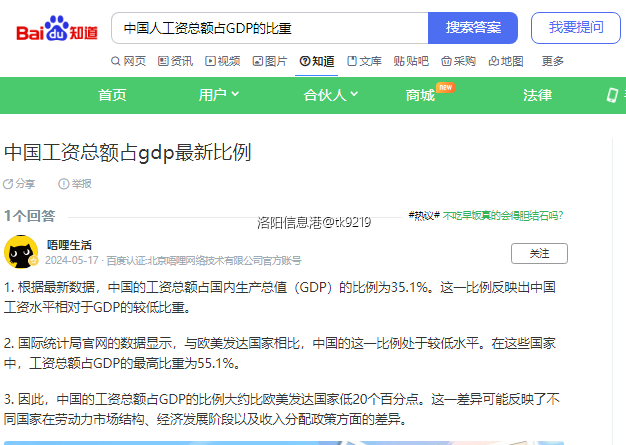
Task: Go to 首页 in the green navigation bar
Action: click(112, 95)
